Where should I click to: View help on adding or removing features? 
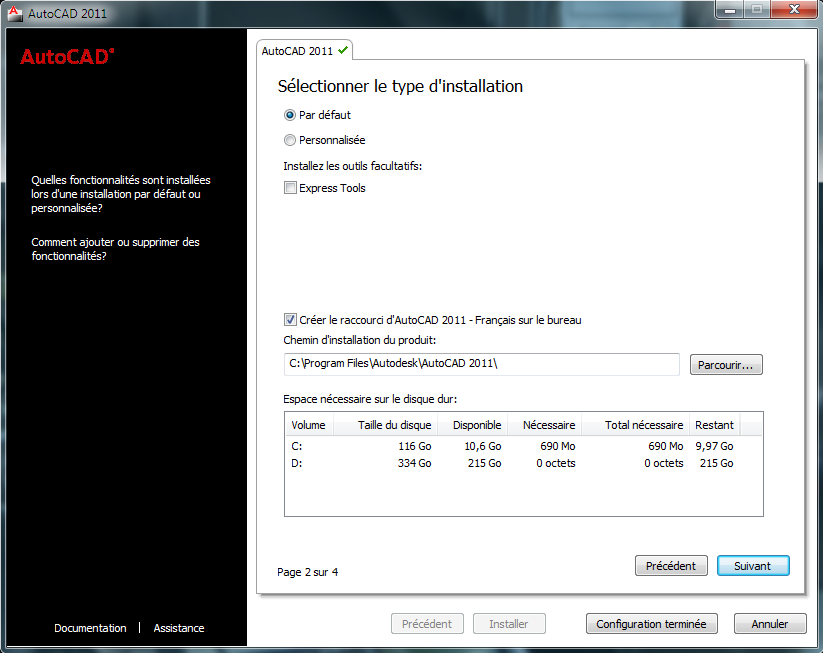tap(113, 249)
